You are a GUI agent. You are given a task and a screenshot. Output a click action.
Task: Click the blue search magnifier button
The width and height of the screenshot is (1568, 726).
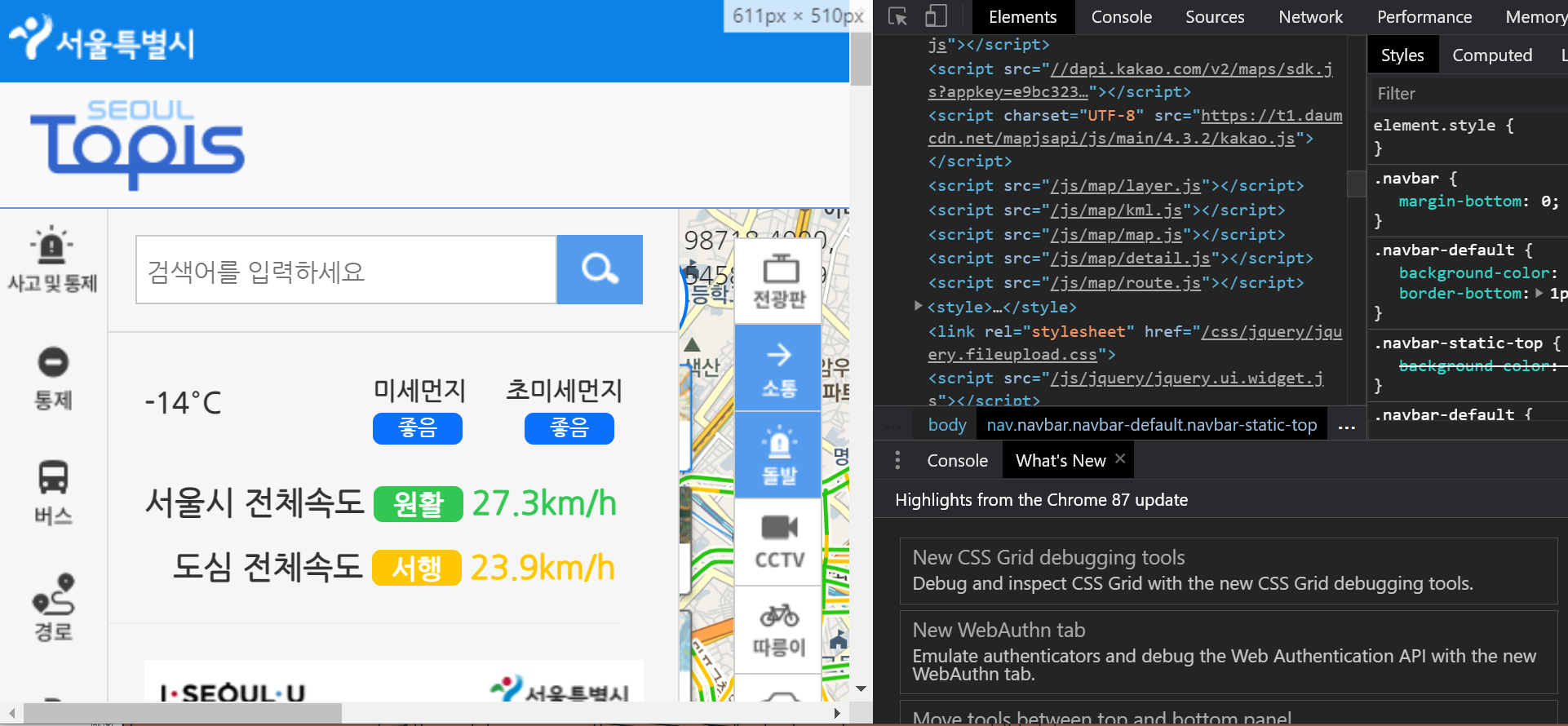point(600,269)
